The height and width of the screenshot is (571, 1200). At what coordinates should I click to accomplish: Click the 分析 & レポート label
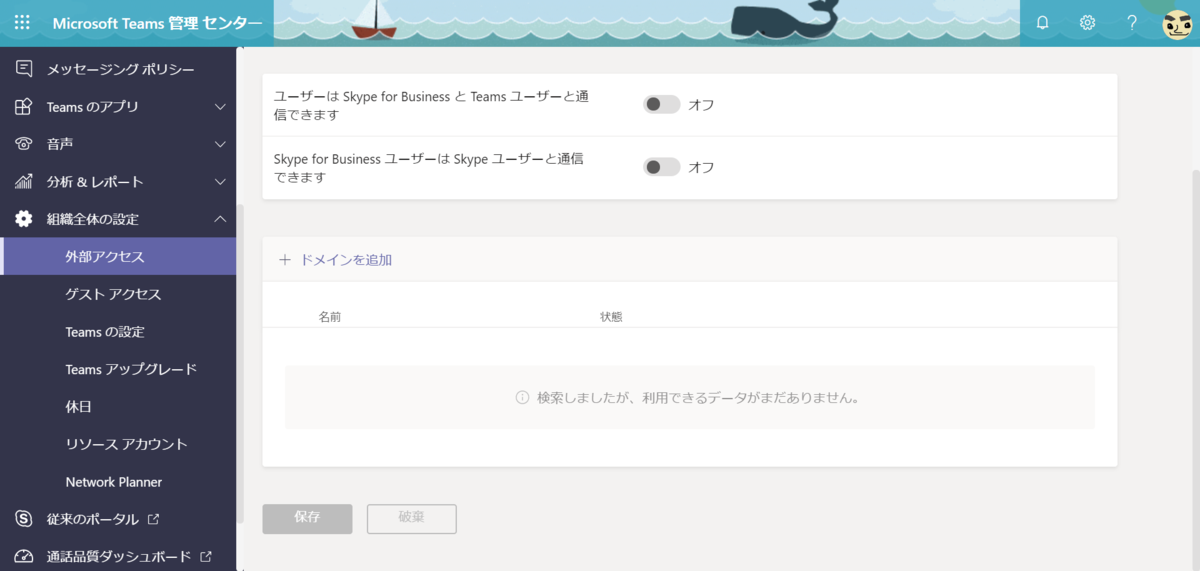tap(95, 182)
